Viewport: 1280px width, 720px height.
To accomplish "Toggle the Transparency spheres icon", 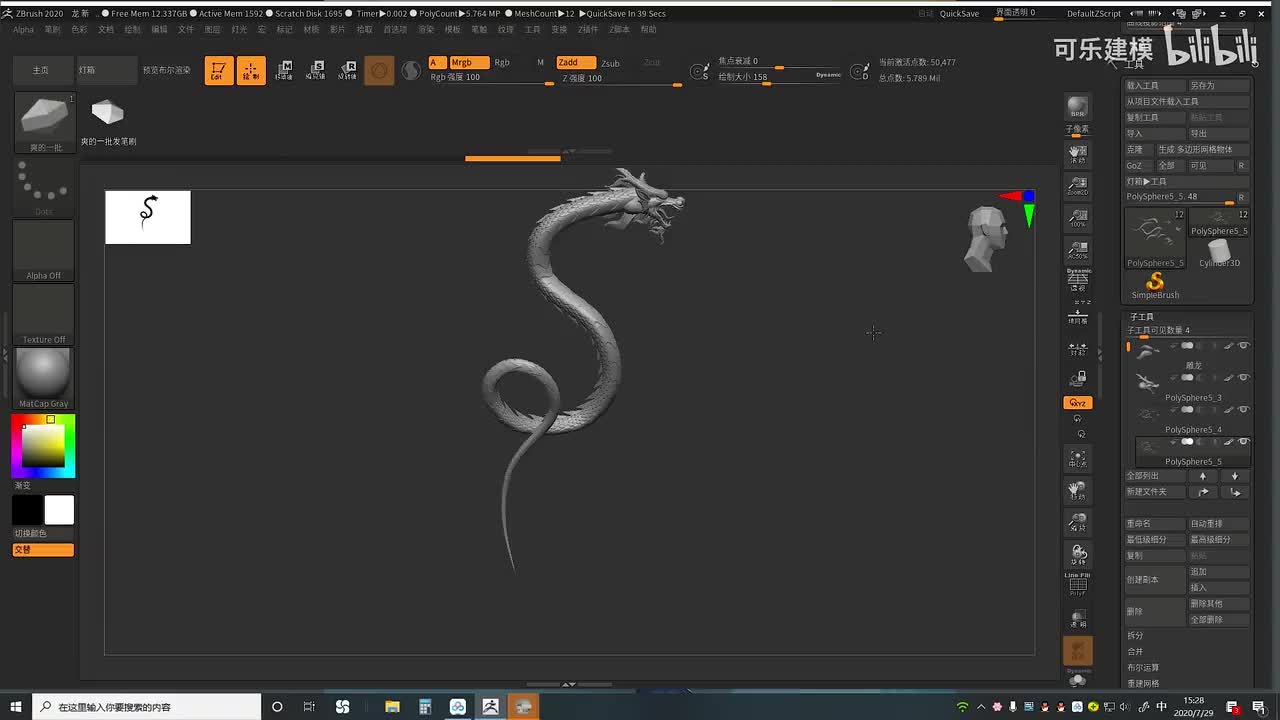I will [x=1077, y=619].
